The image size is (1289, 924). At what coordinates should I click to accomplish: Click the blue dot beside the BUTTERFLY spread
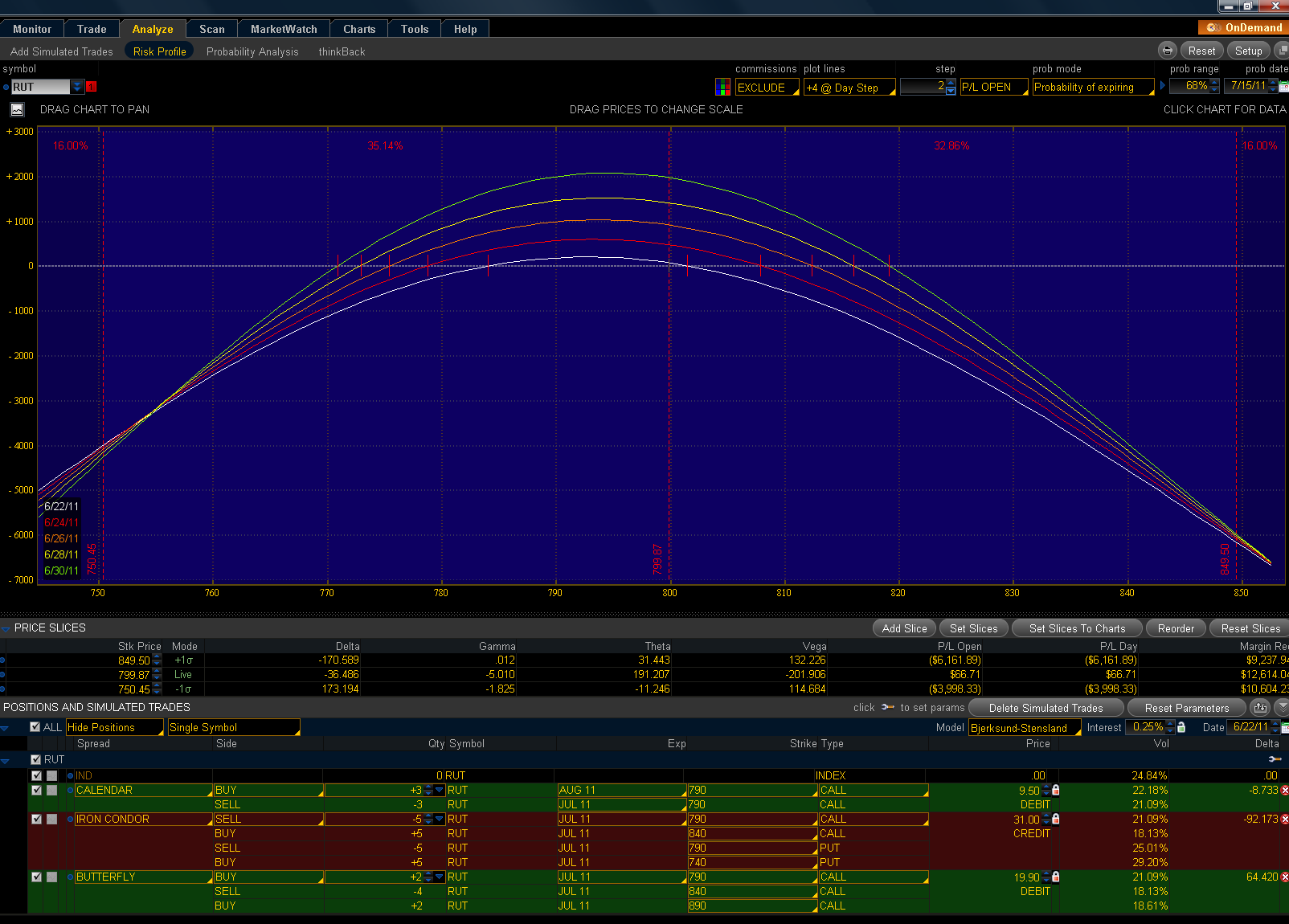[x=71, y=877]
